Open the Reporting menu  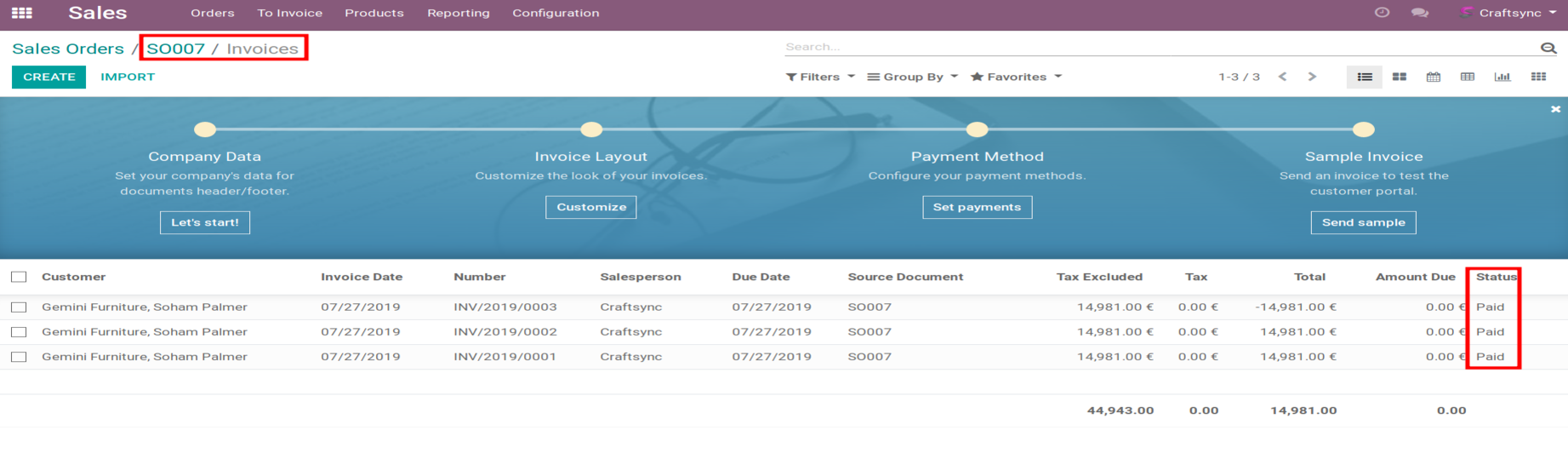click(x=458, y=13)
